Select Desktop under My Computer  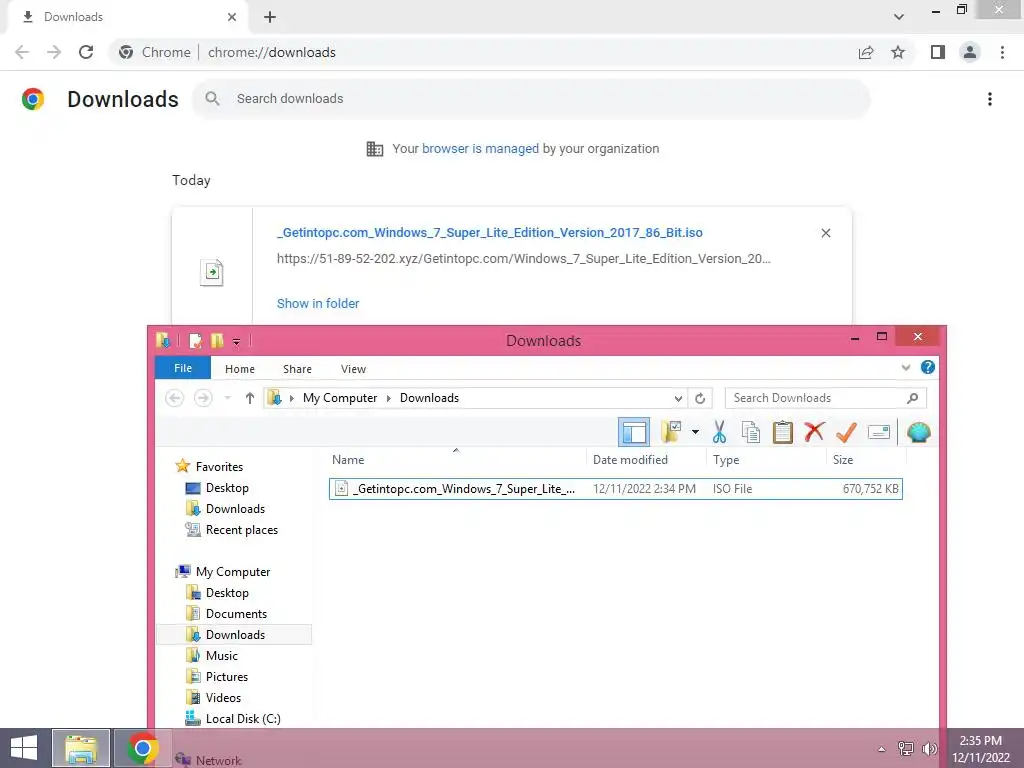[x=227, y=593]
